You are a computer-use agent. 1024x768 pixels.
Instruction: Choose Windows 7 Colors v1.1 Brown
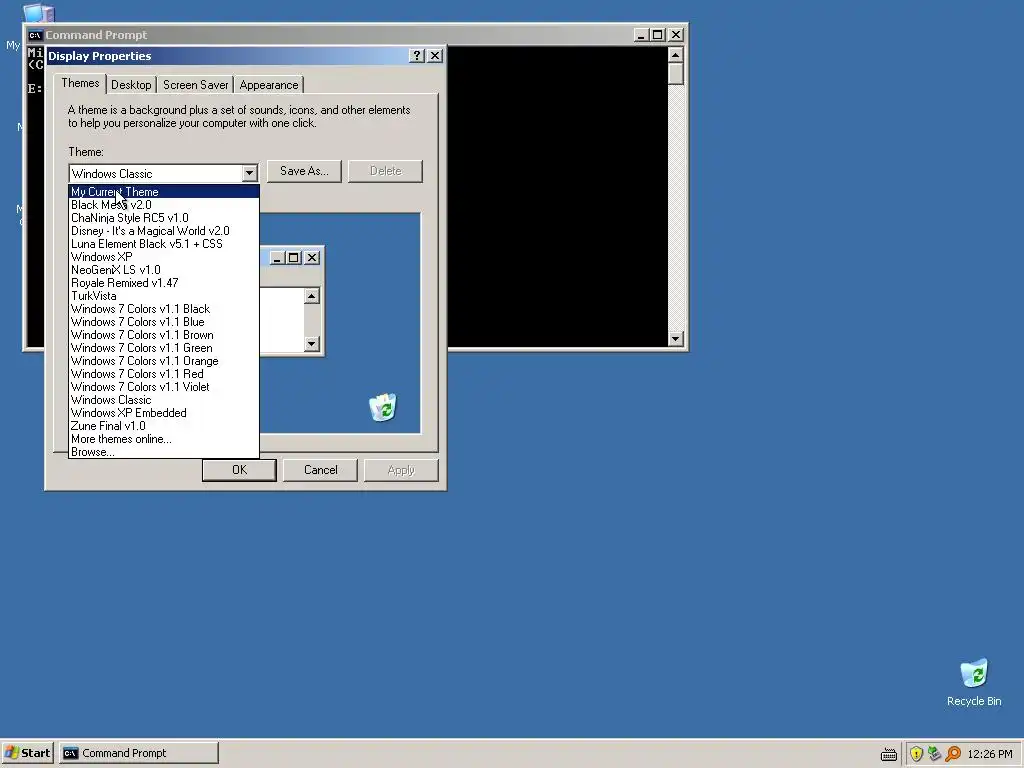164,335
